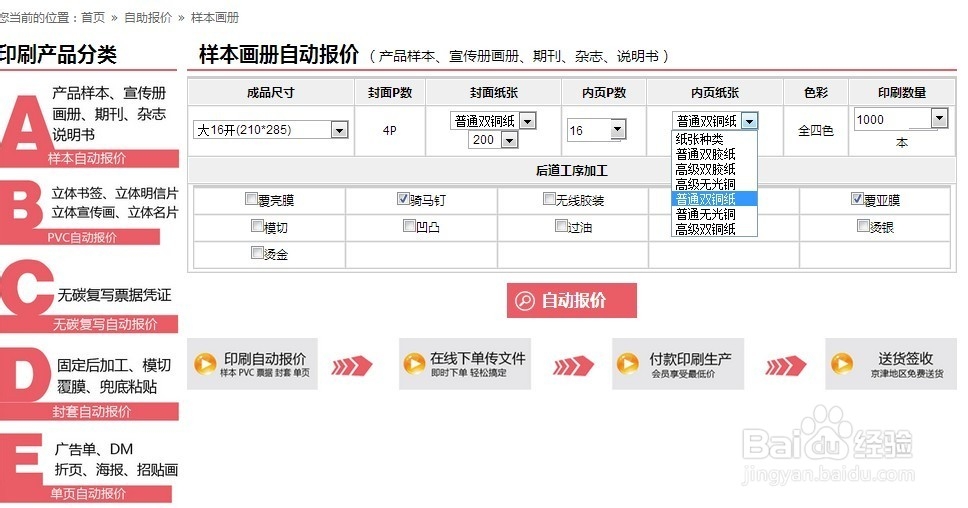Choose 高级双铜纸 from the paper list

click(x=714, y=229)
